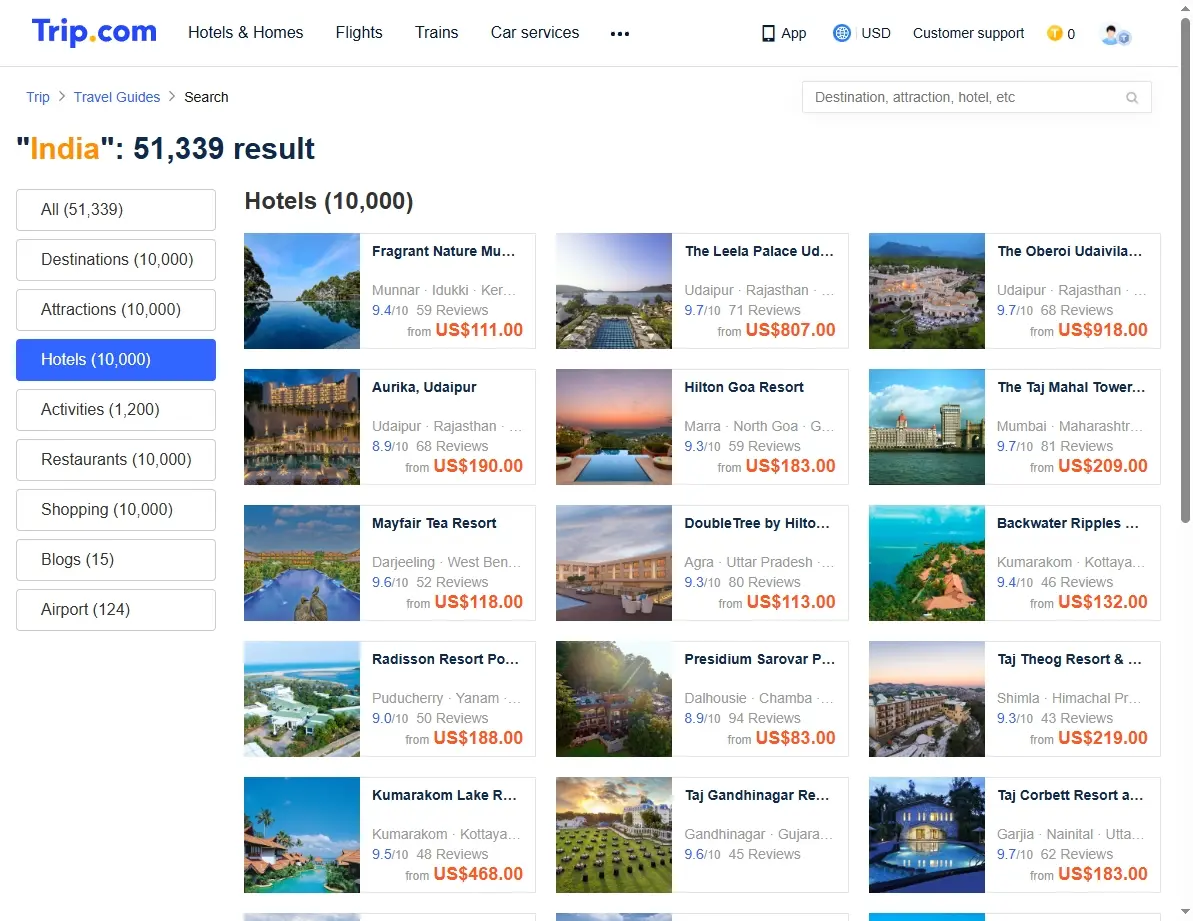Viewport: 1193px width, 921px height.
Task: Open Kumarakom Lake Resort photo
Action: [302, 835]
